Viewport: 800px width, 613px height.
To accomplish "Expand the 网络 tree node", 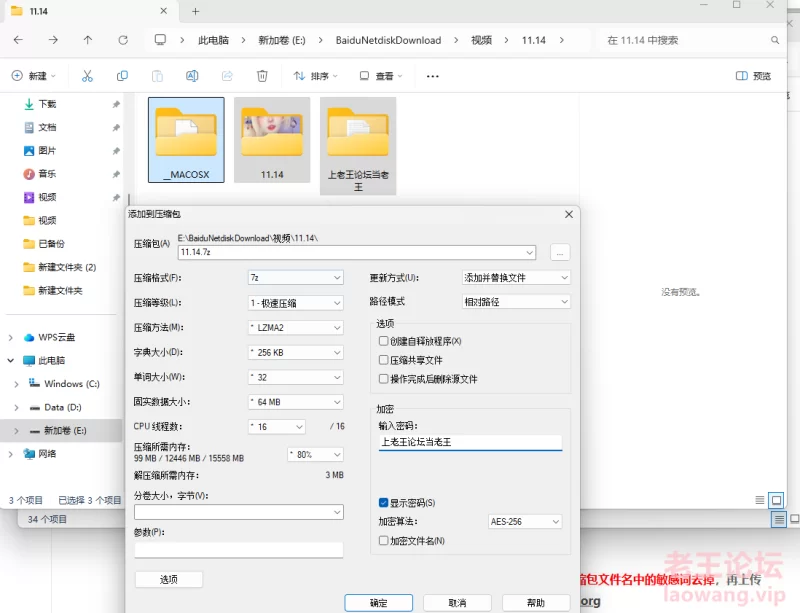I will pyautogui.click(x=10, y=454).
